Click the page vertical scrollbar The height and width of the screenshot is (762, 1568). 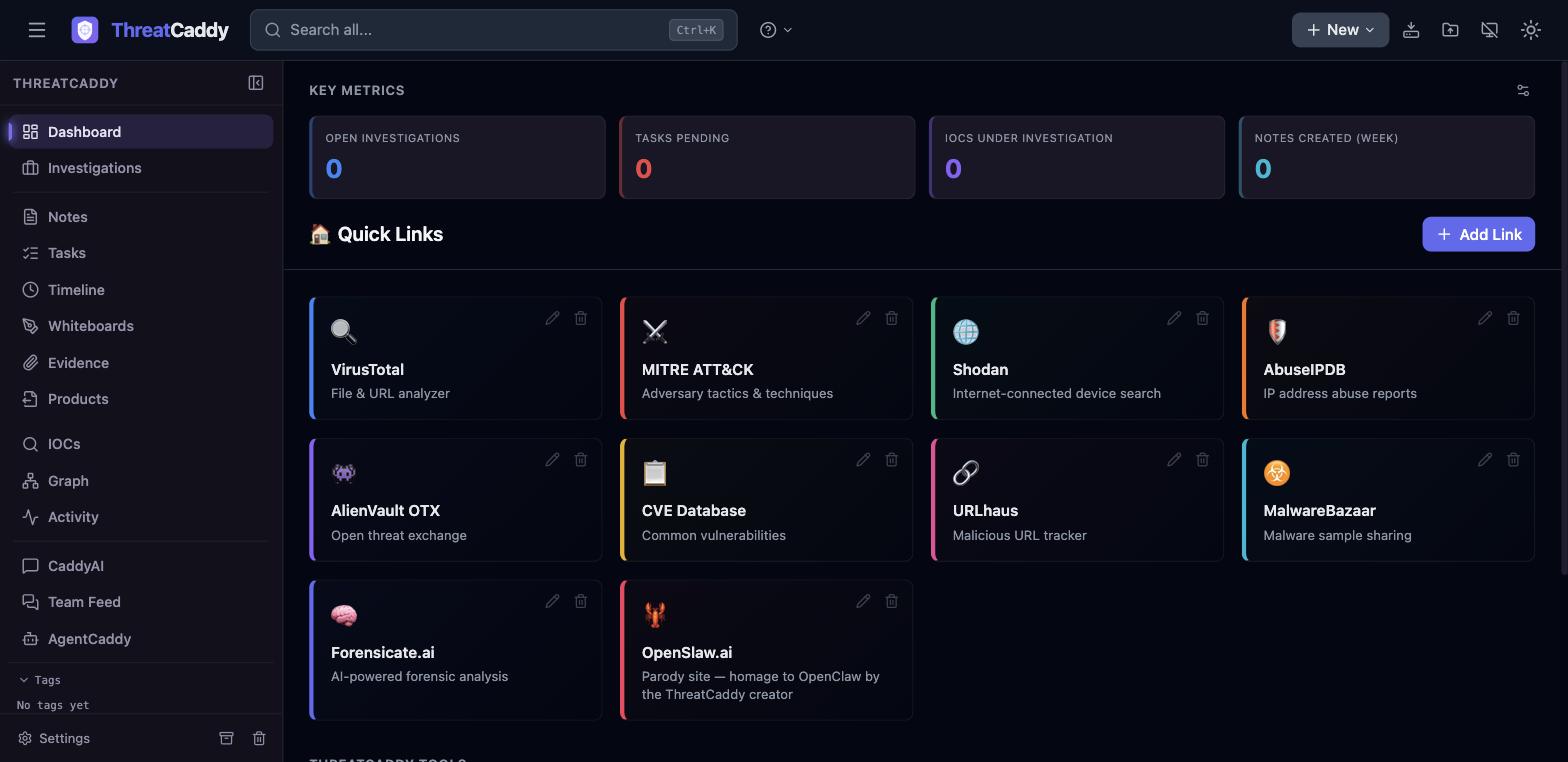pos(1564,320)
